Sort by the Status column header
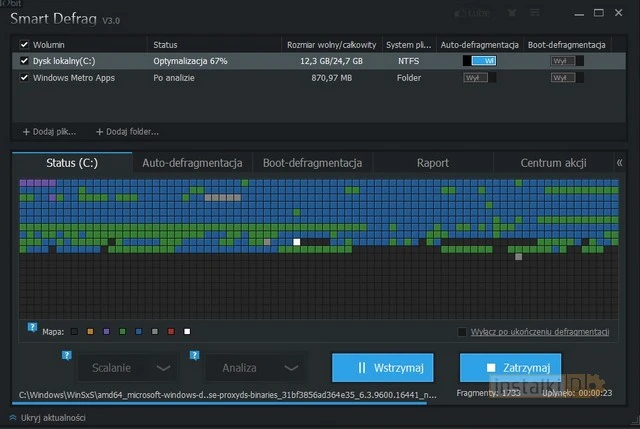Image resolution: width=640 pixels, height=429 pixels. tap(165, 44)
